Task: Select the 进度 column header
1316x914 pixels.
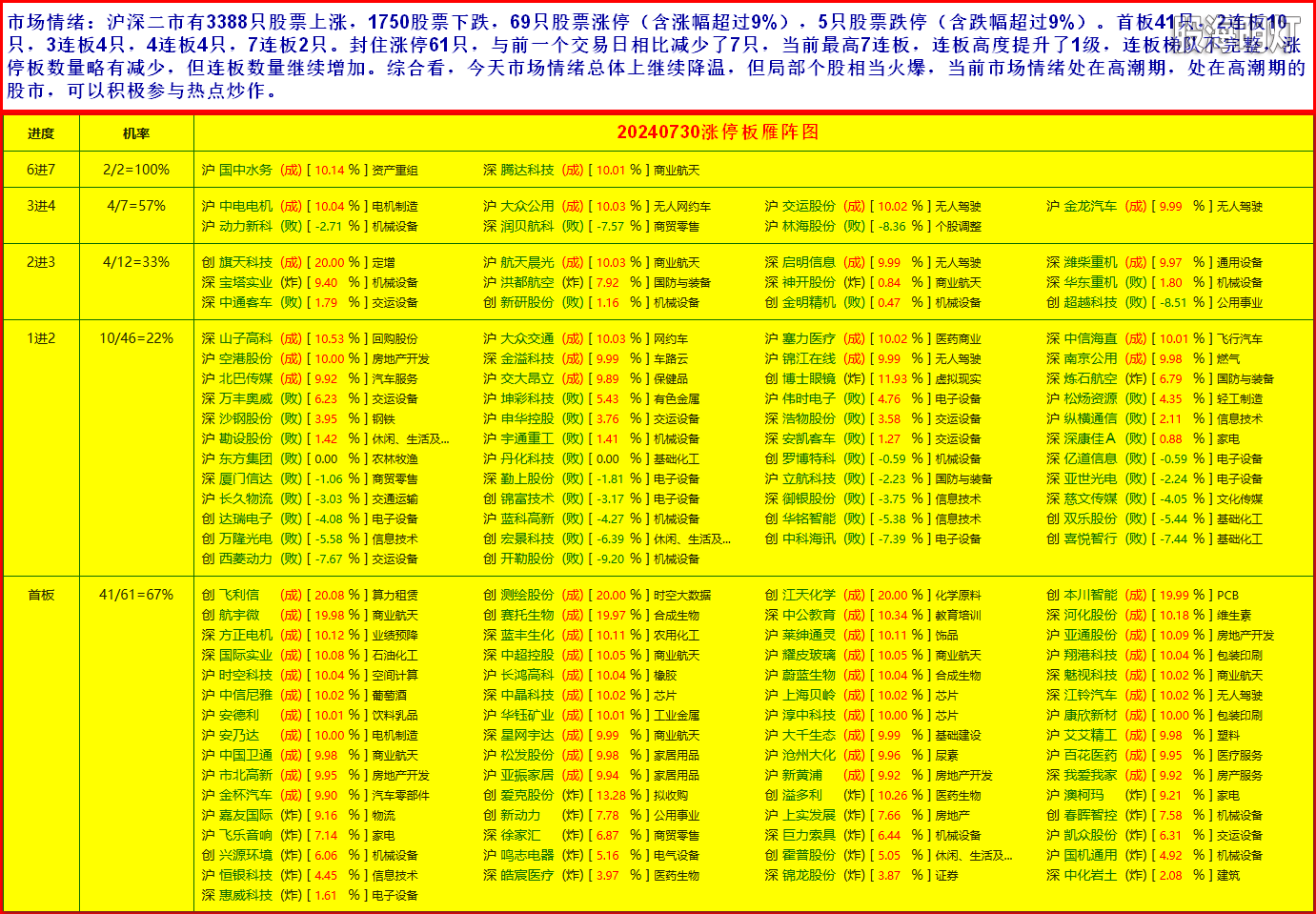Action: [41, 133]
